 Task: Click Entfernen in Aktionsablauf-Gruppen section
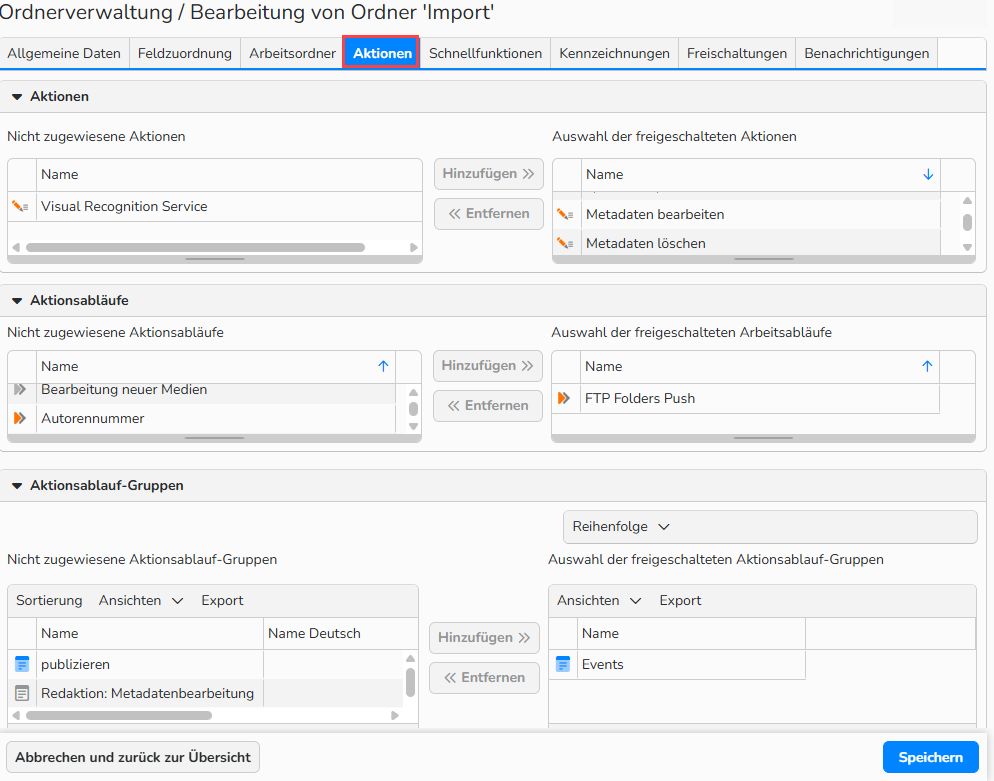pos(484,678)
